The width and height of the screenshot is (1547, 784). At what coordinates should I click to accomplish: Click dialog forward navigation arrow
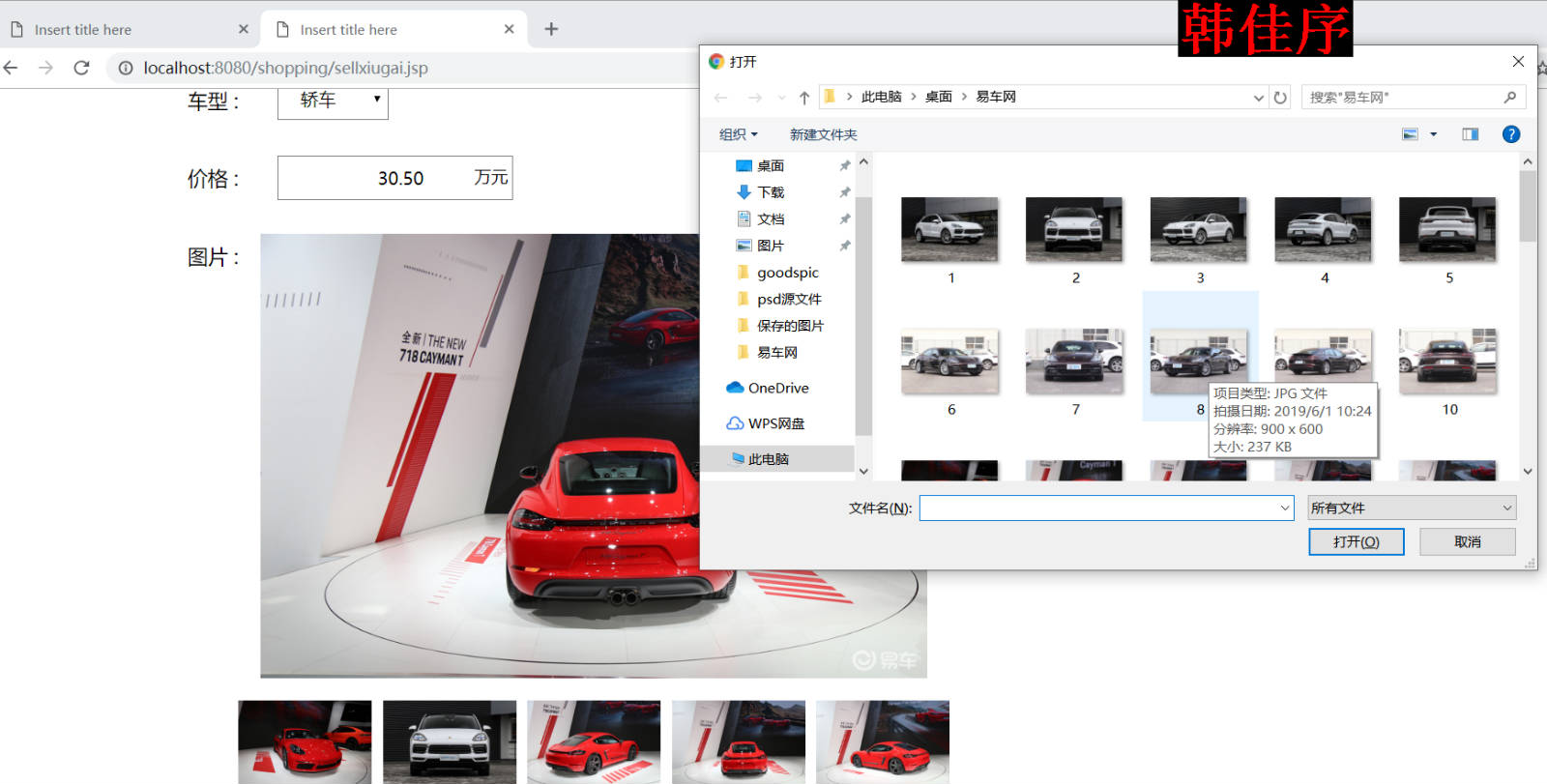[754, 98]
